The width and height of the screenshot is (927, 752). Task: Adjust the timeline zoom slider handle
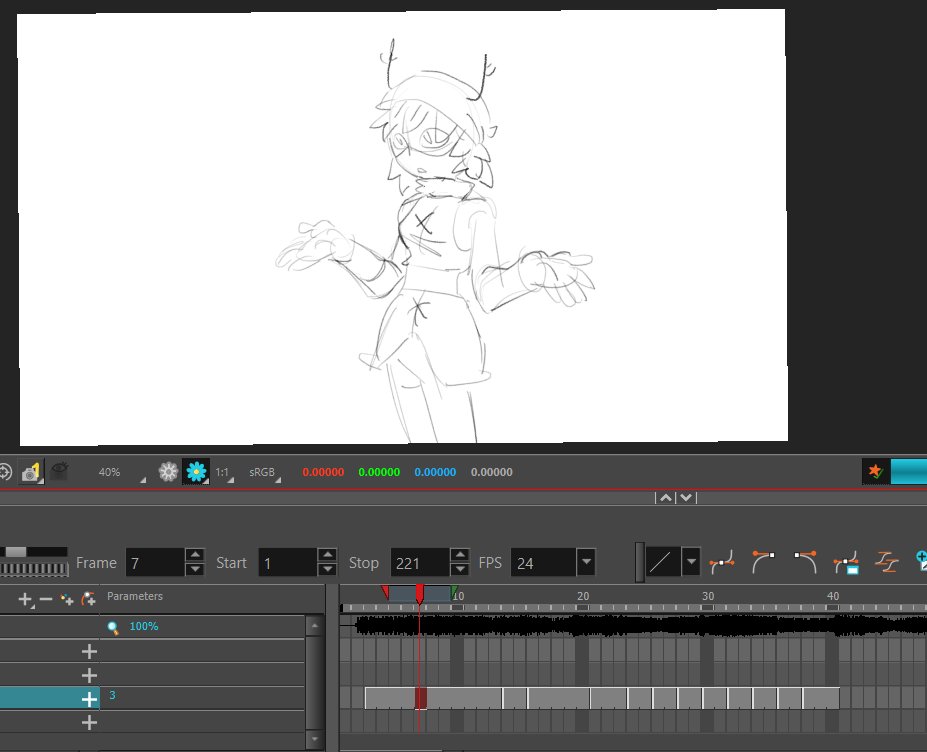[16, 552]
